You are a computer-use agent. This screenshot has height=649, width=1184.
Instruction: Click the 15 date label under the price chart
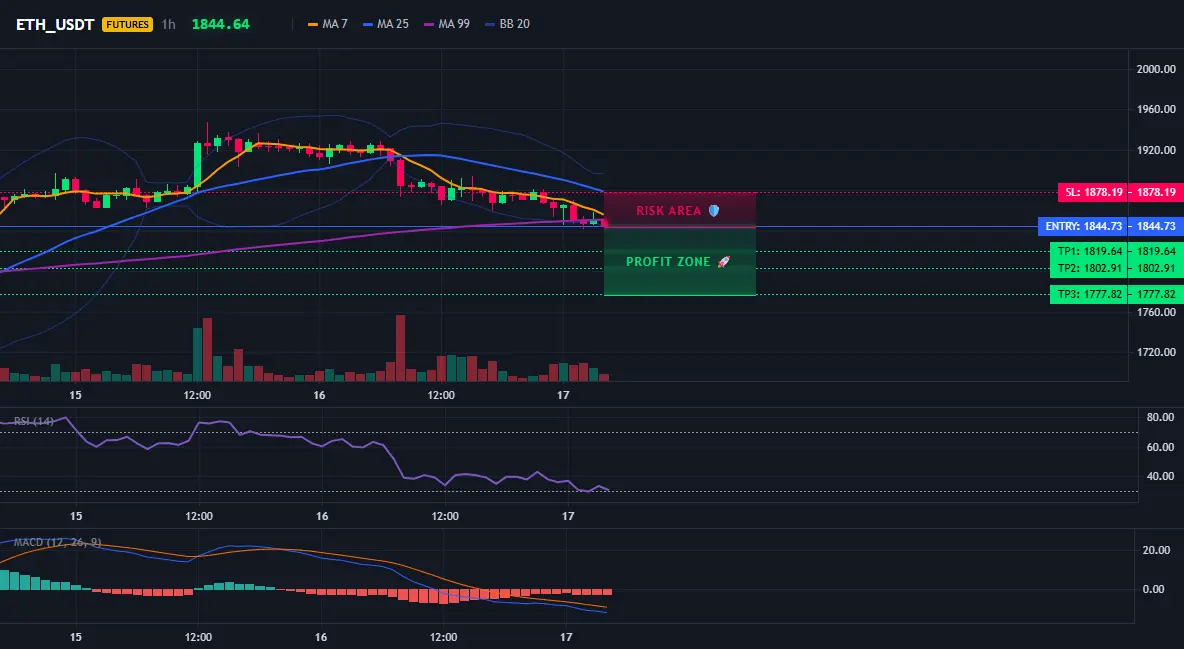tap(76, 395)
